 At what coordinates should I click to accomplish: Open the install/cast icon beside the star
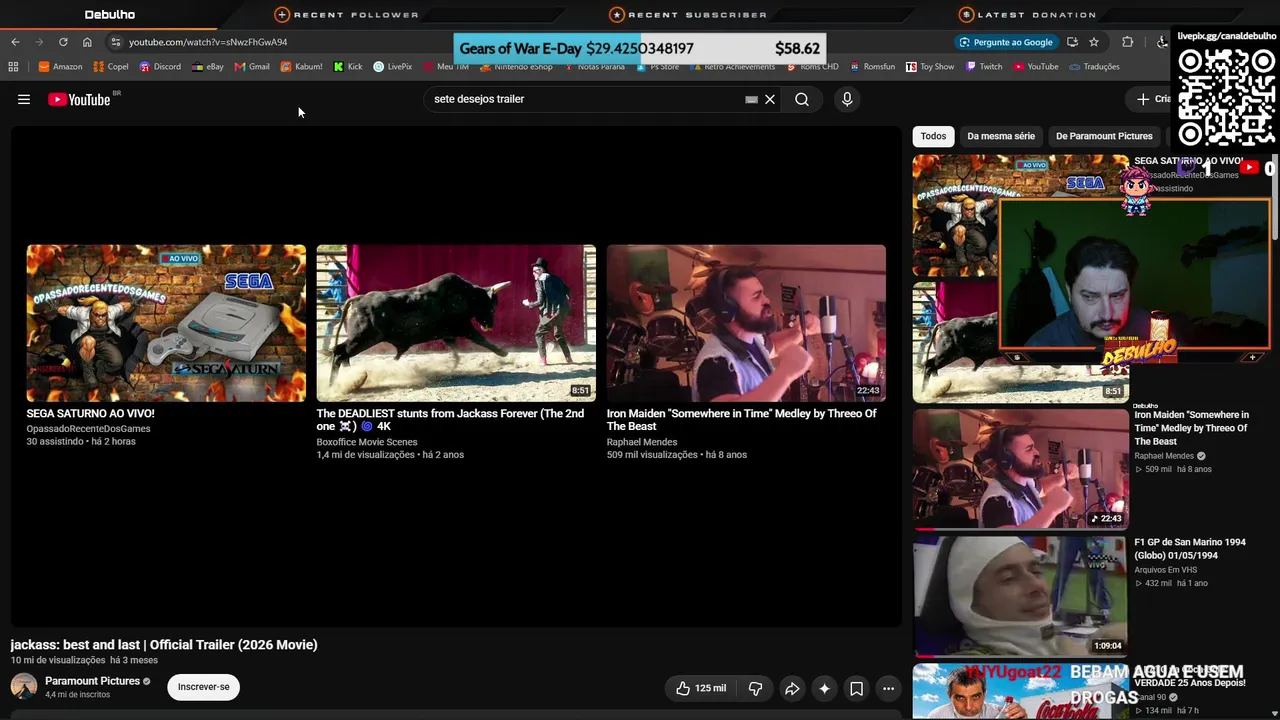[1072, 42]
